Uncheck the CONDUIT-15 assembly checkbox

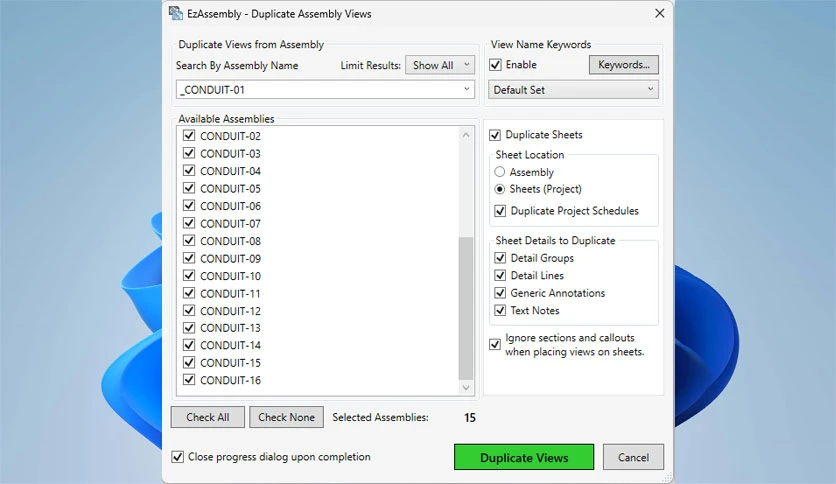click(189, 362)
